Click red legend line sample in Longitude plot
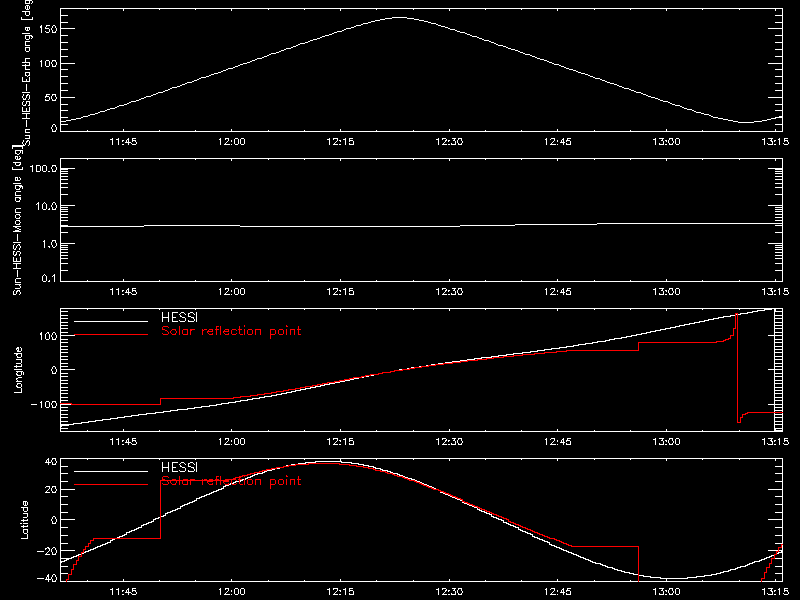The image size is (800, 600). pyautogui.click(x=111, y=335)
